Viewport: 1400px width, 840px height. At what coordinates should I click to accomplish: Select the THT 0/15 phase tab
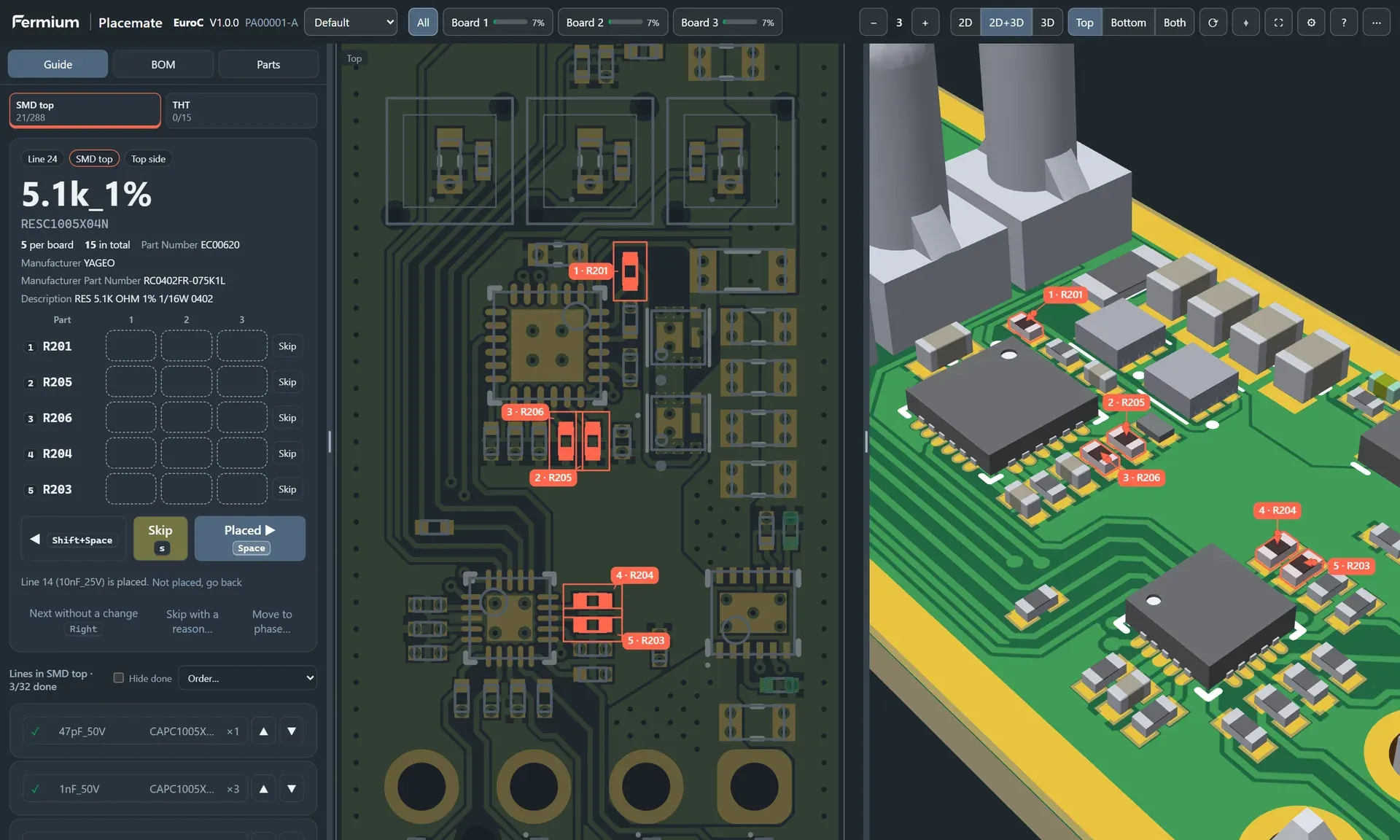(241, 111)
